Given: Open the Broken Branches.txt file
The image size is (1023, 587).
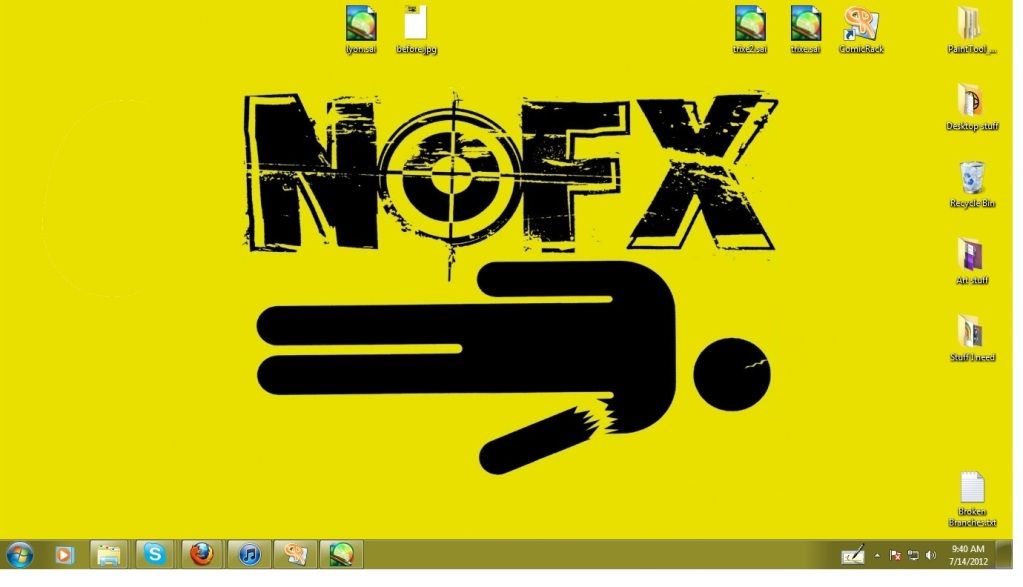Looking at the screenshot, I should (971, 499).
